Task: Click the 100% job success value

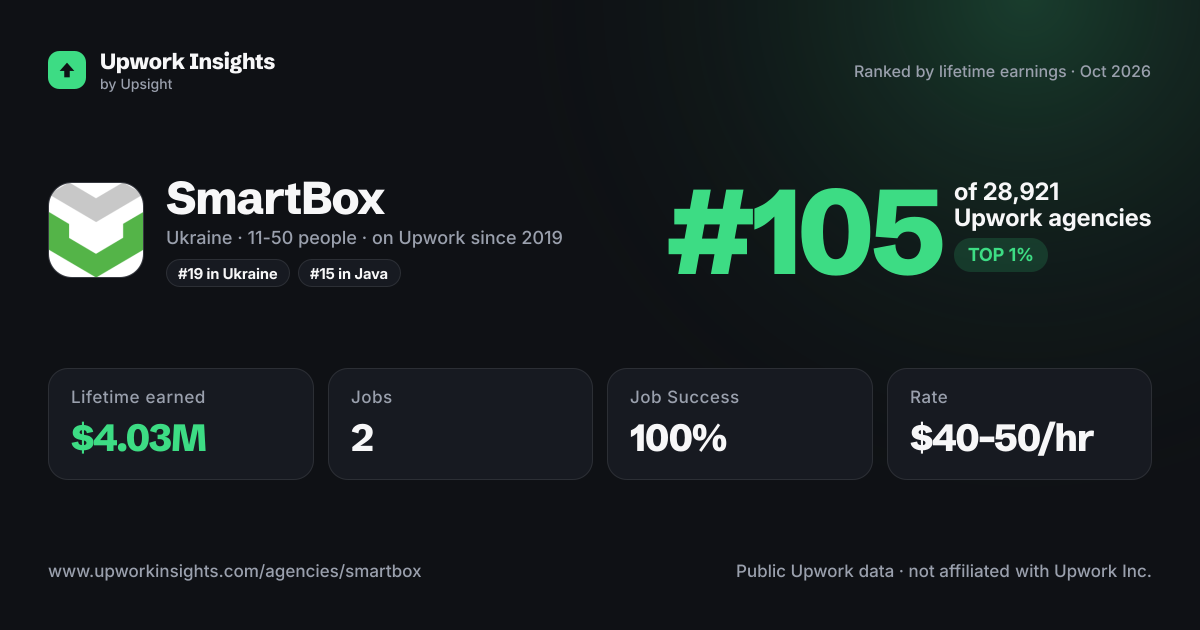Action: [x=678, y=438]
